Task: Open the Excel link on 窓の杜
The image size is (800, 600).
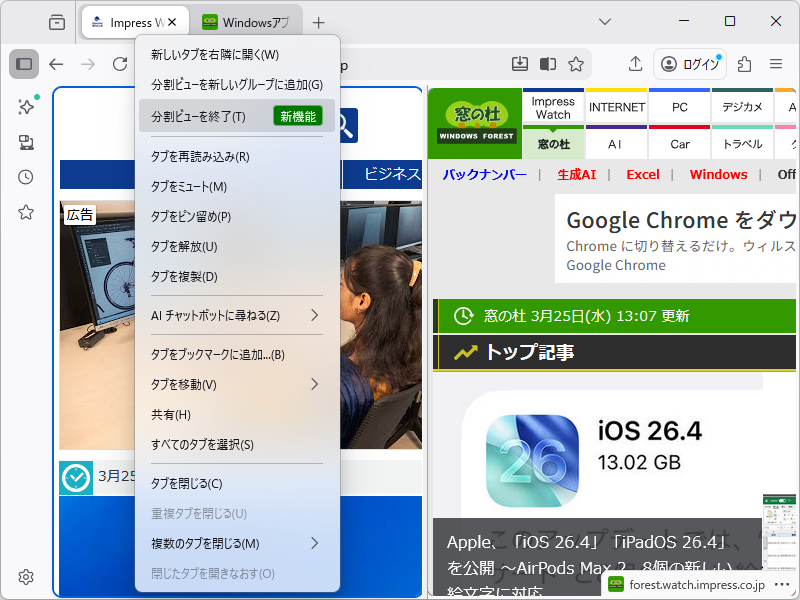Action: click(x=642, y=174)
